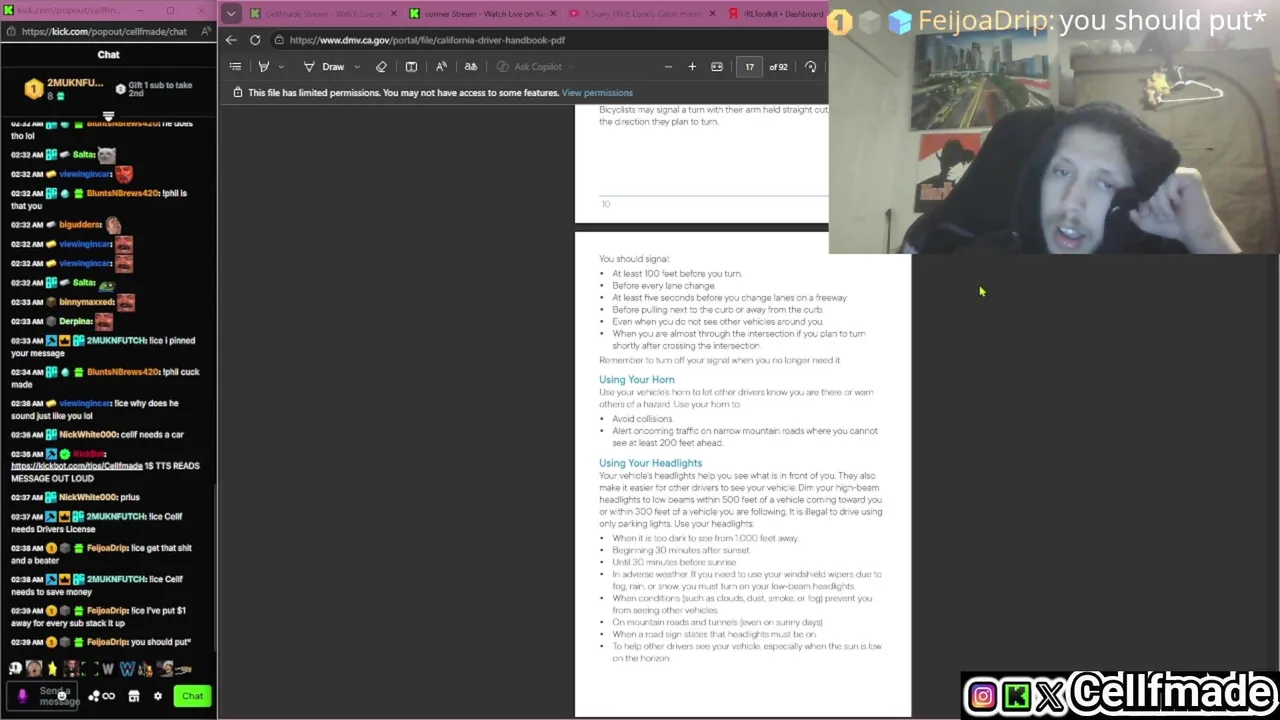Click username bigudders in chat
The image size is (1280, 720).
click(x=80, y=225)
